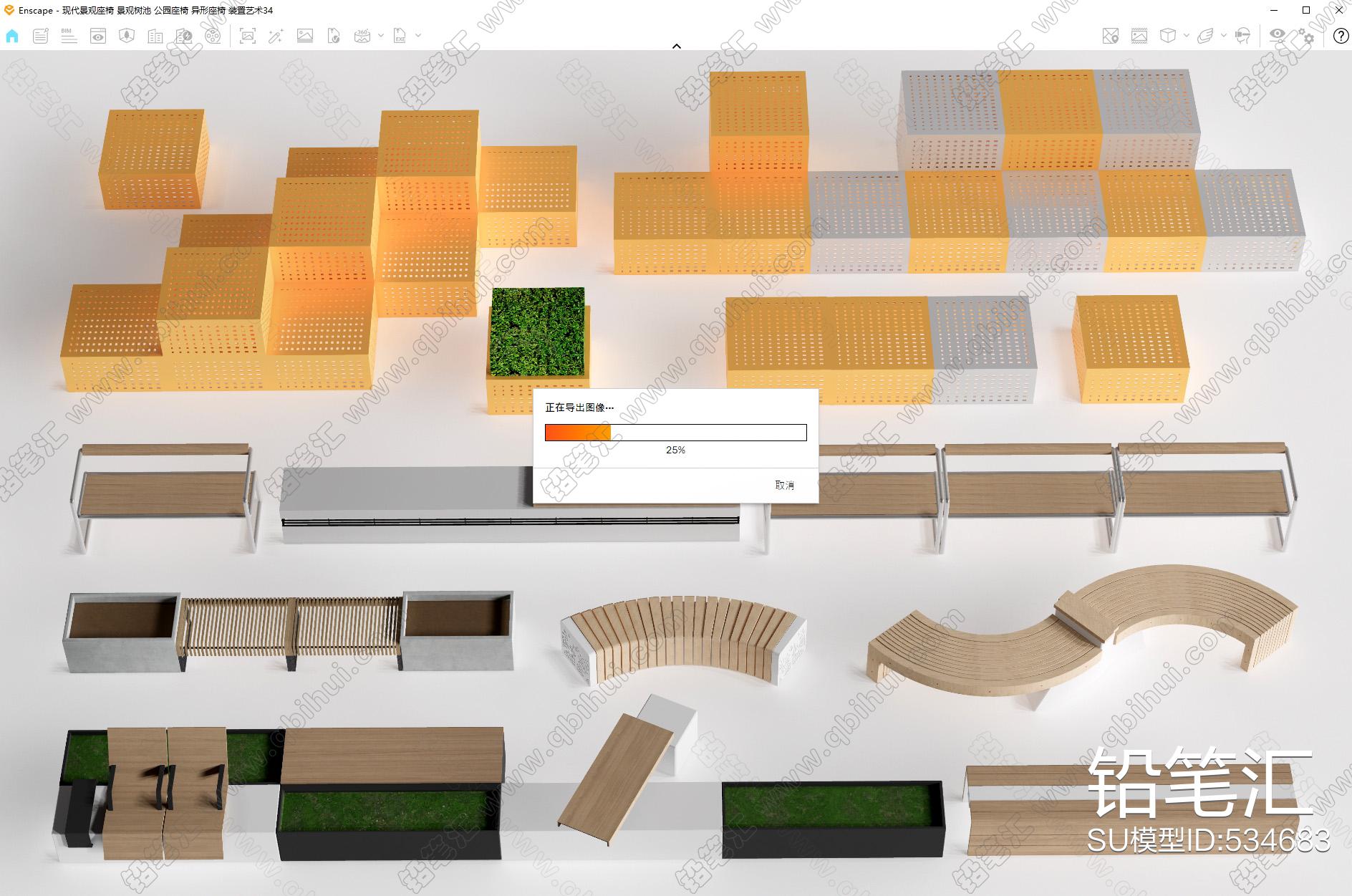
Task: Open the site context buildings icon
Action: click(155, 36)
